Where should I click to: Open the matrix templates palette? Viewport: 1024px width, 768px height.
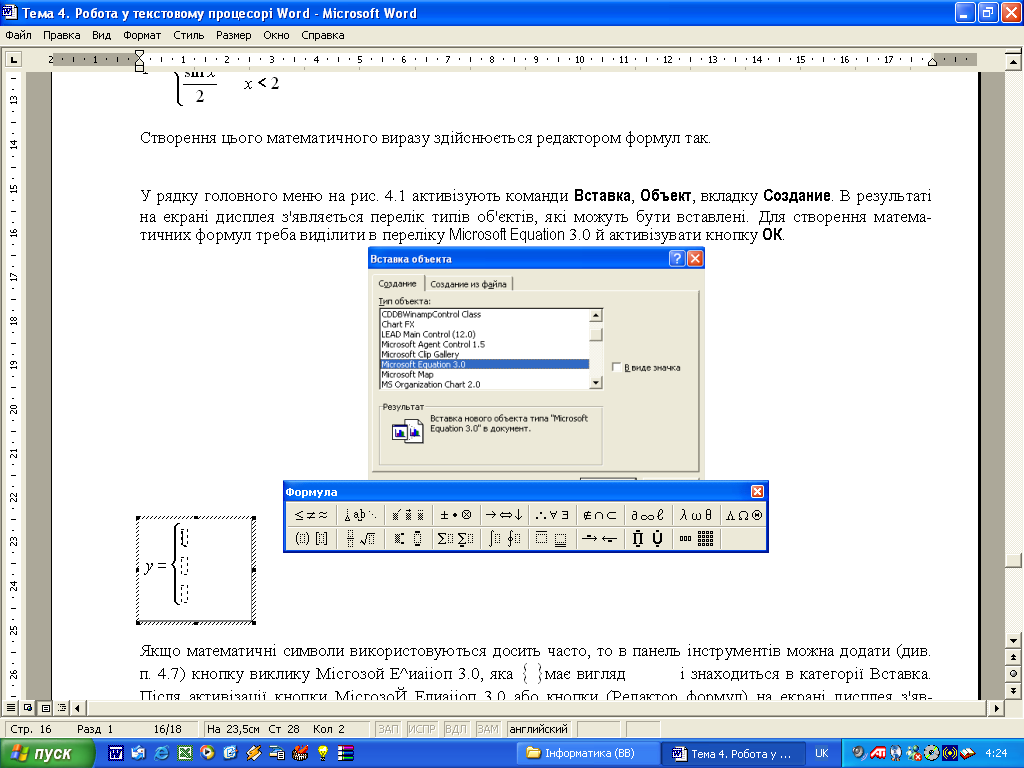coord(696,539)
